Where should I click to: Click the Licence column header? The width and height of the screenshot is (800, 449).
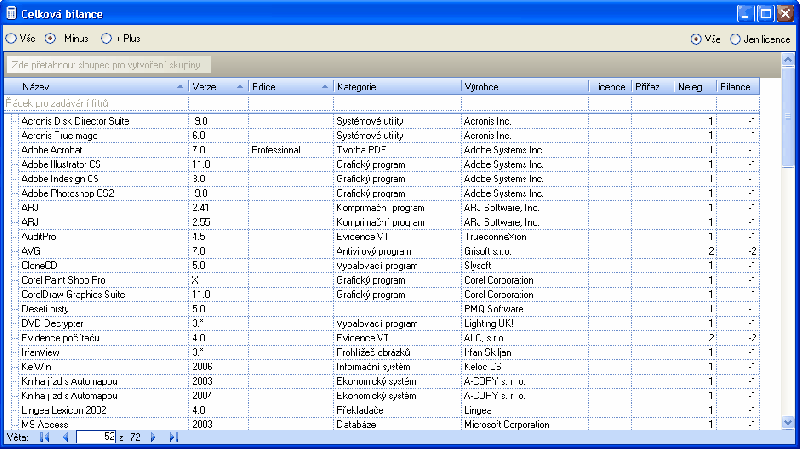pyautogui.click(x=610, y=87)
